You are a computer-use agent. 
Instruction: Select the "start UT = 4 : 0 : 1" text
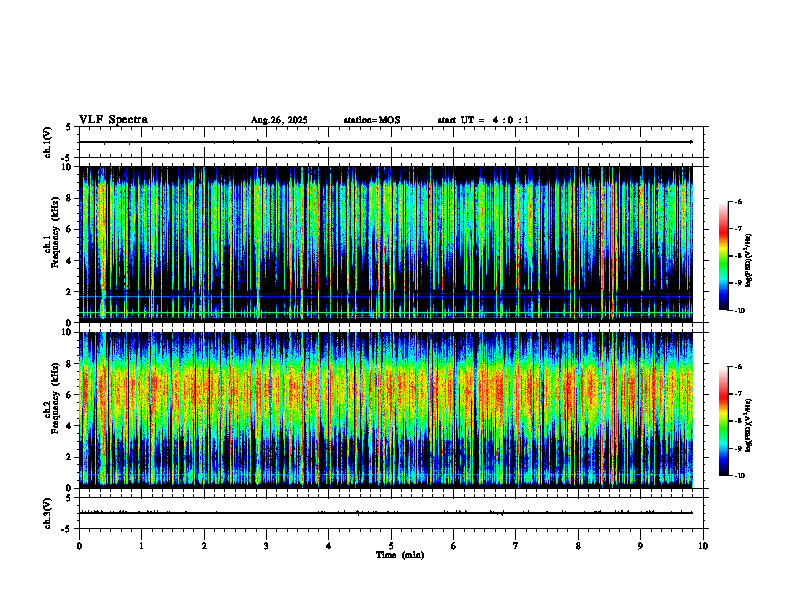483,120
